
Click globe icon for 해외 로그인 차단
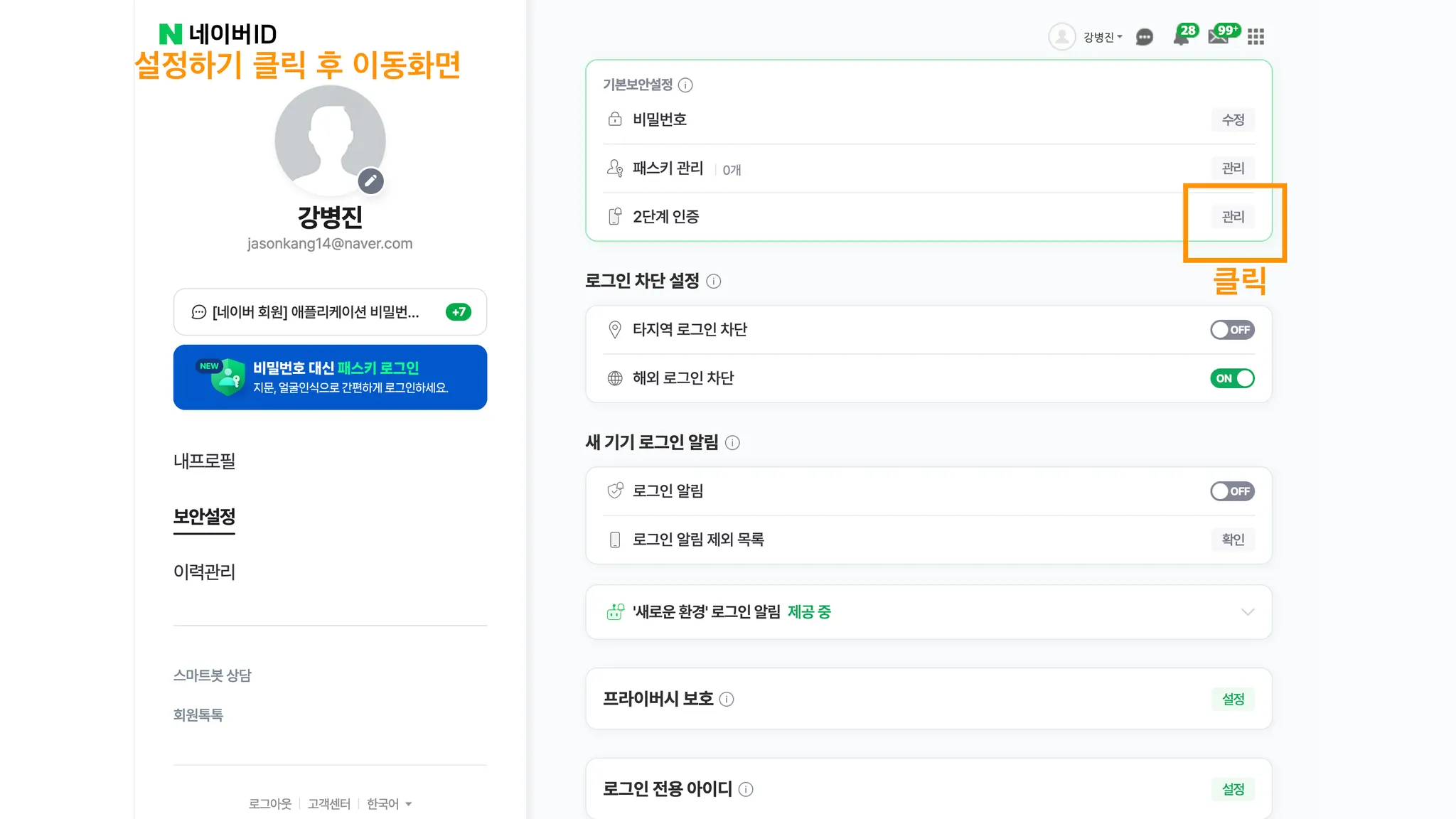[x=615, y=378]
